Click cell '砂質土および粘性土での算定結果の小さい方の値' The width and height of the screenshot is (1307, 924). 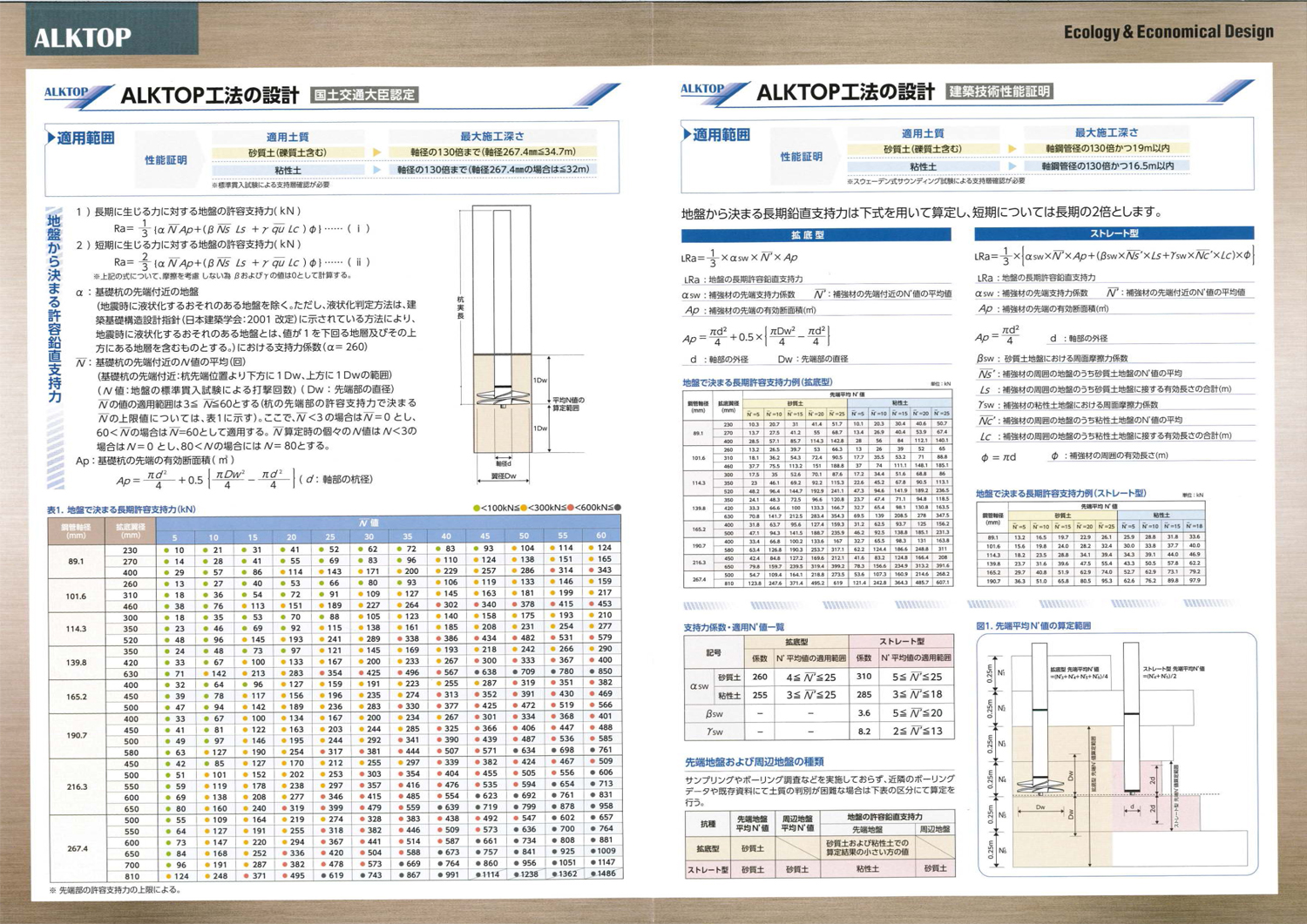click(x=867, y=848)
